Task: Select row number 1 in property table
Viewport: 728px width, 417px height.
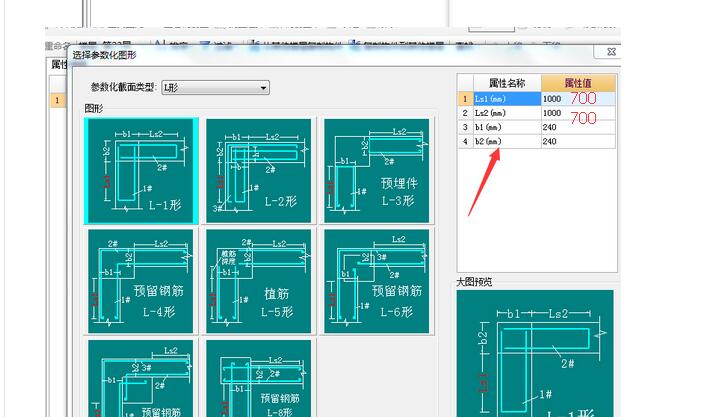Action: [465, 99]
